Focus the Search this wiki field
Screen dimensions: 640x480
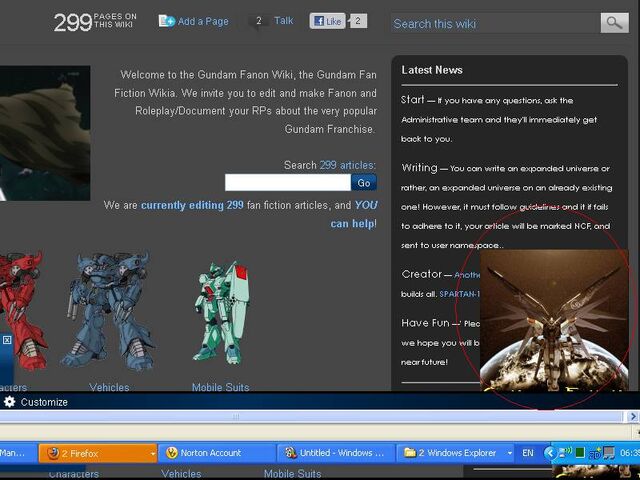coord(496,24)
